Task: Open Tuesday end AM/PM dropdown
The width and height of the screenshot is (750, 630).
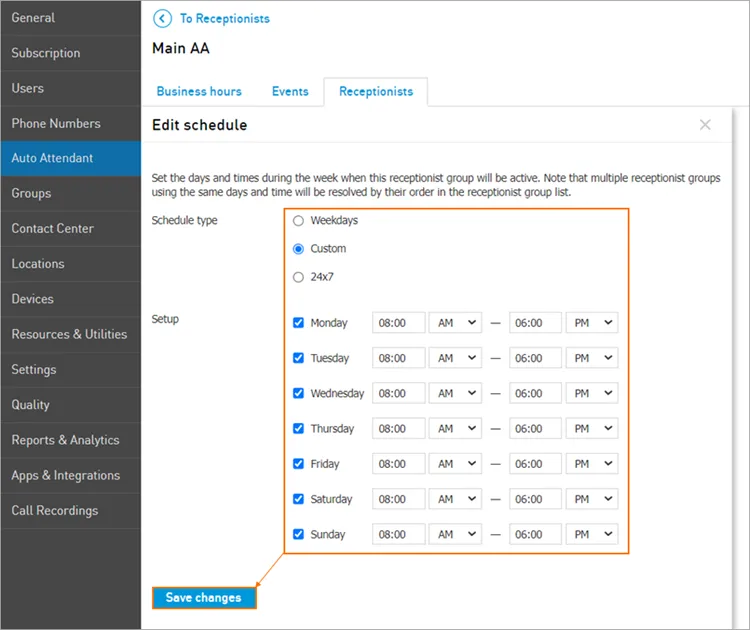Action: click(592, 358)
